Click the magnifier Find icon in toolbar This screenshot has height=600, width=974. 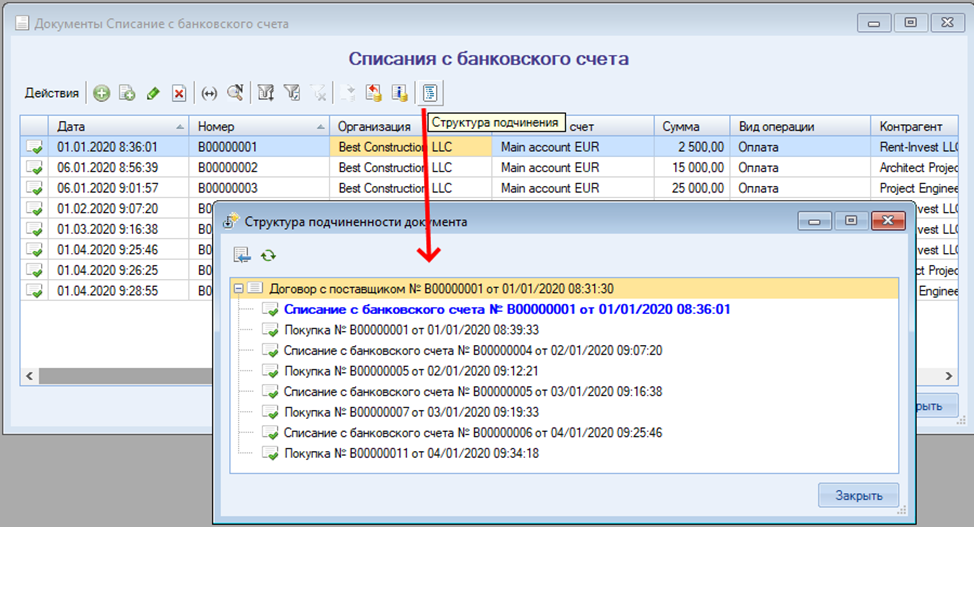pyautogui.click(x=235, y=93)
